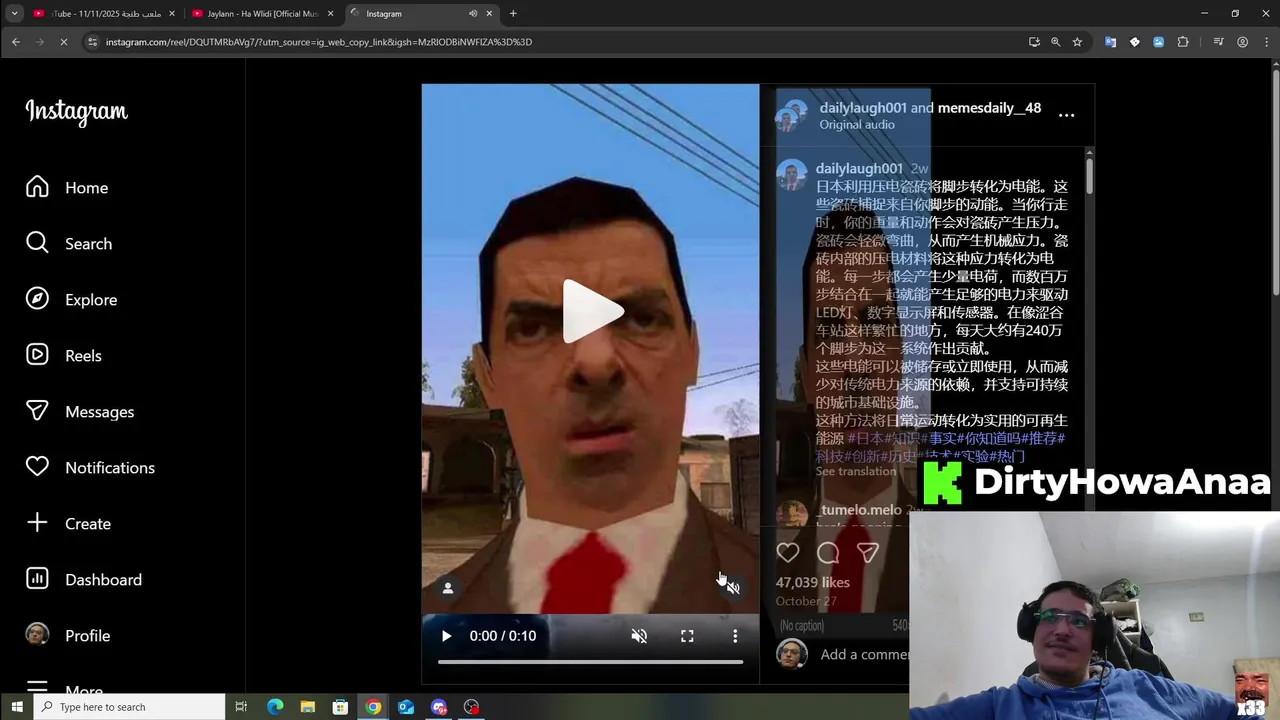This screenshot has height=720, width=1280.
Task: Open the dailylaugh001 profile from the post header
Action: point(863,108)
